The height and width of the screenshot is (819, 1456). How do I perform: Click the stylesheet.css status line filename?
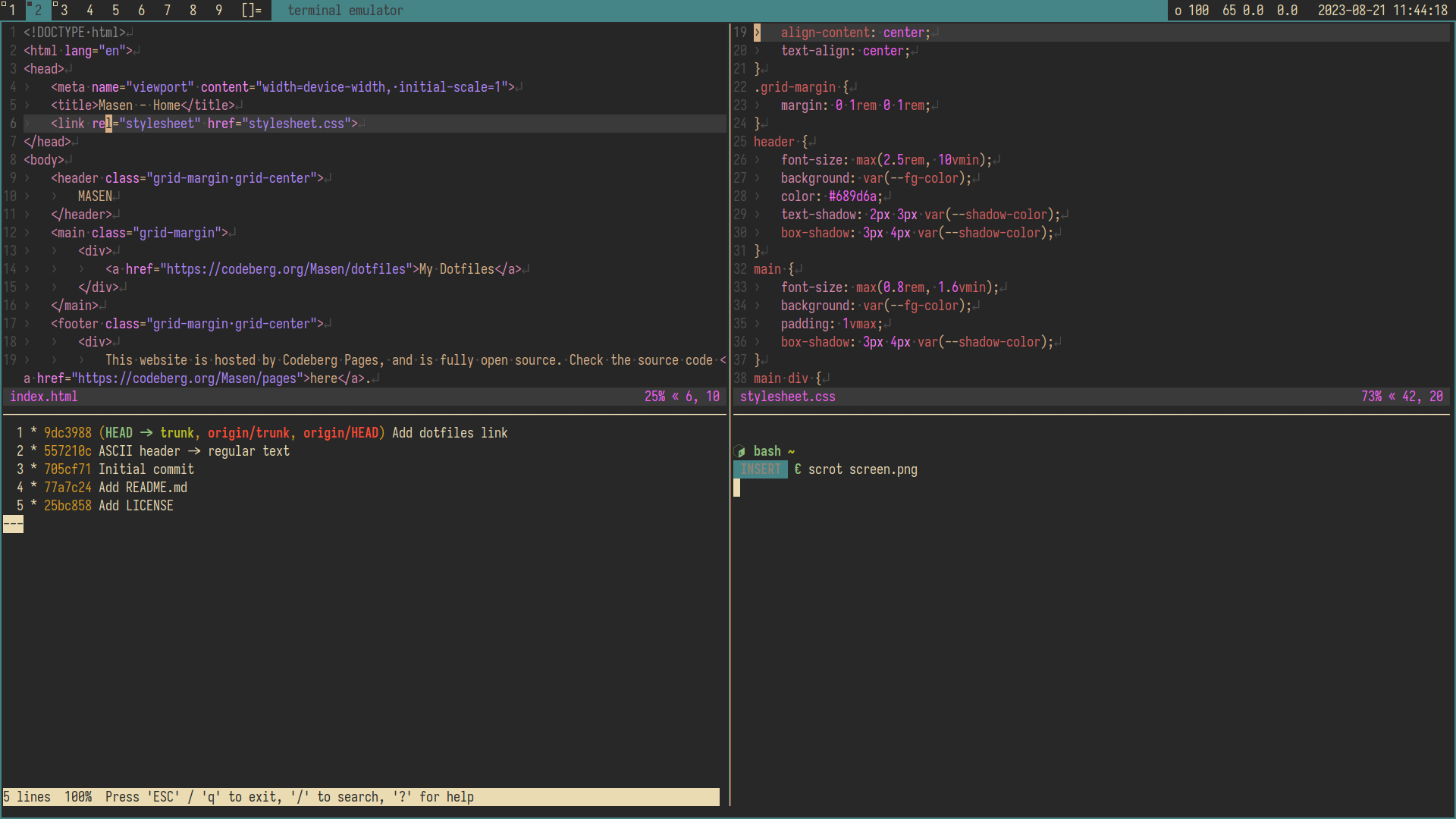pyautogui.click(x=787, y=397)
